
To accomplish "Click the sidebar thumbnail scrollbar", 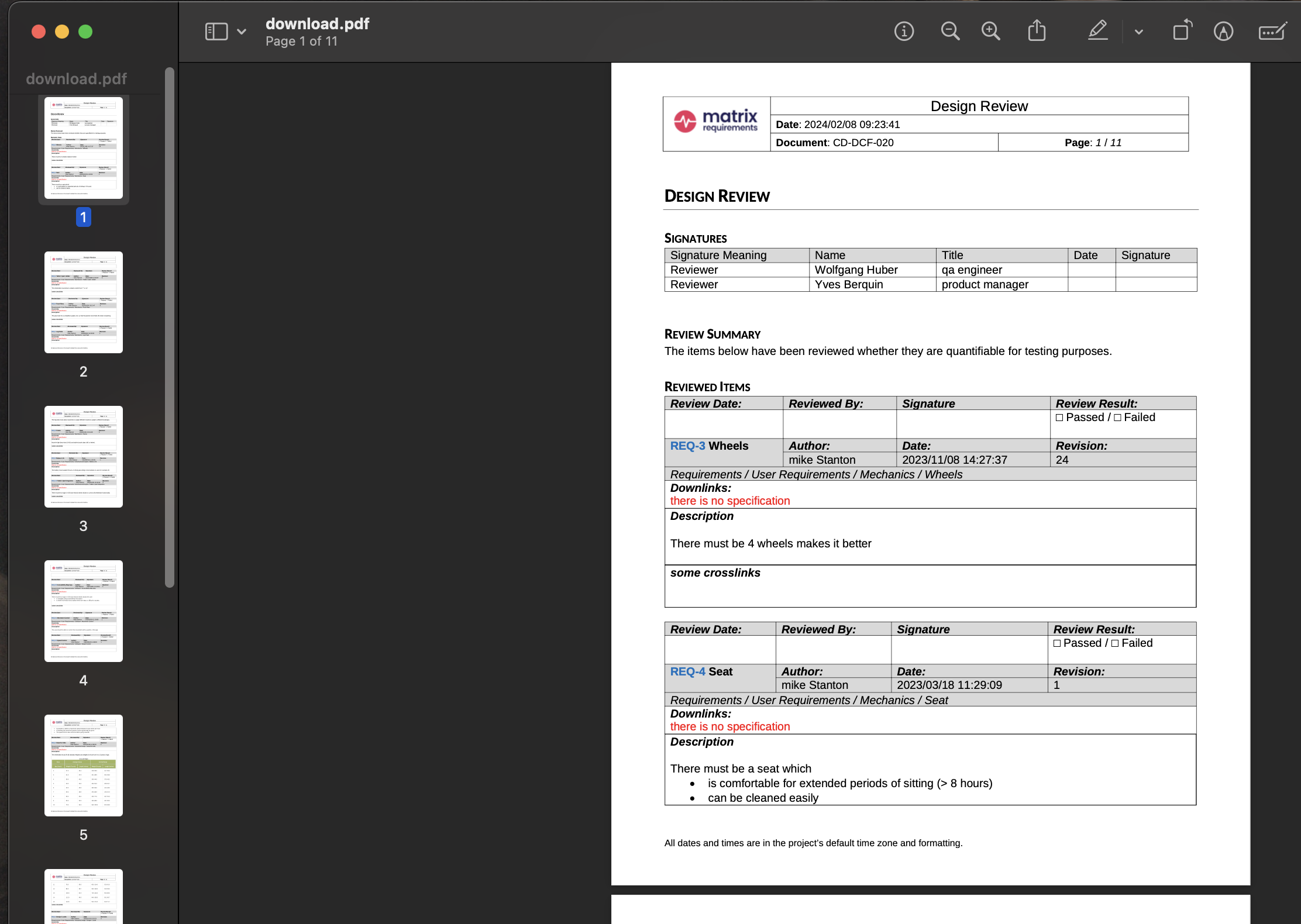I will point(170,327).
